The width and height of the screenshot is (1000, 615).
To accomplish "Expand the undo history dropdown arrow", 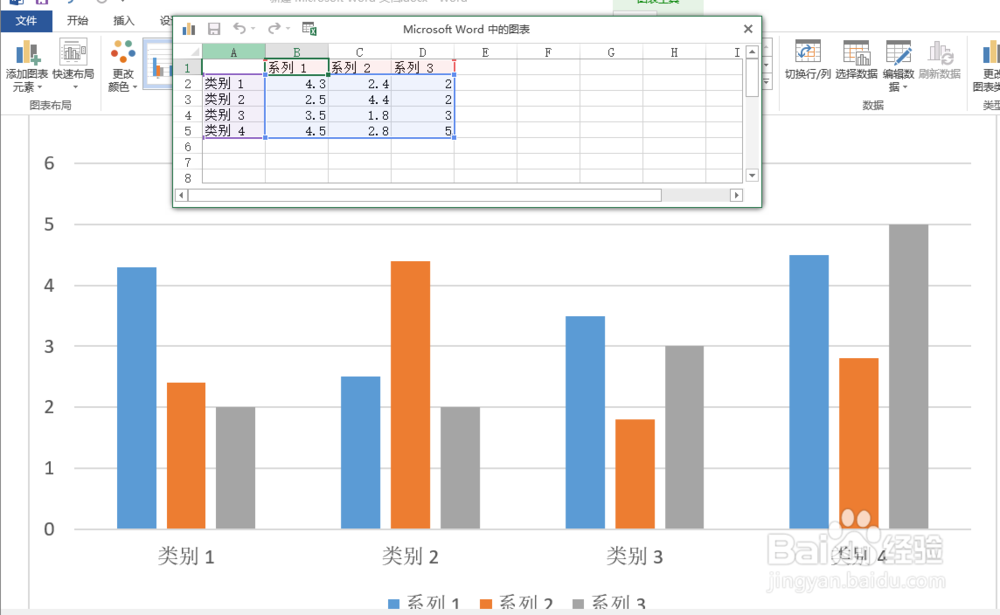I will pos(253,29).
